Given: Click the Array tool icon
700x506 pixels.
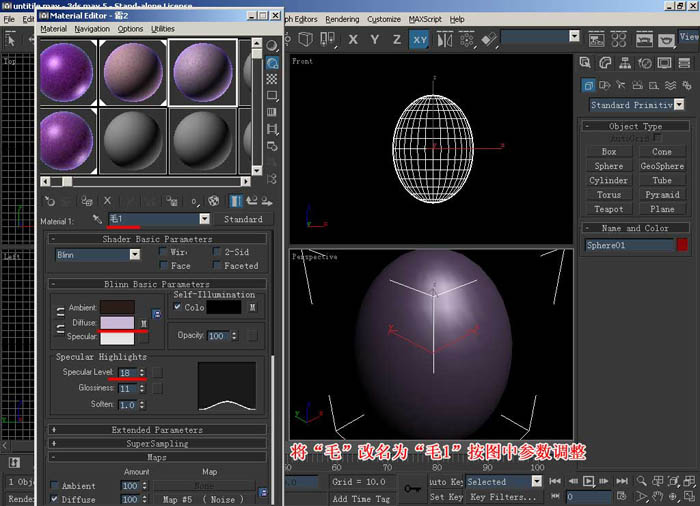Looking at the screenshot, I should (x=467, y=40).
